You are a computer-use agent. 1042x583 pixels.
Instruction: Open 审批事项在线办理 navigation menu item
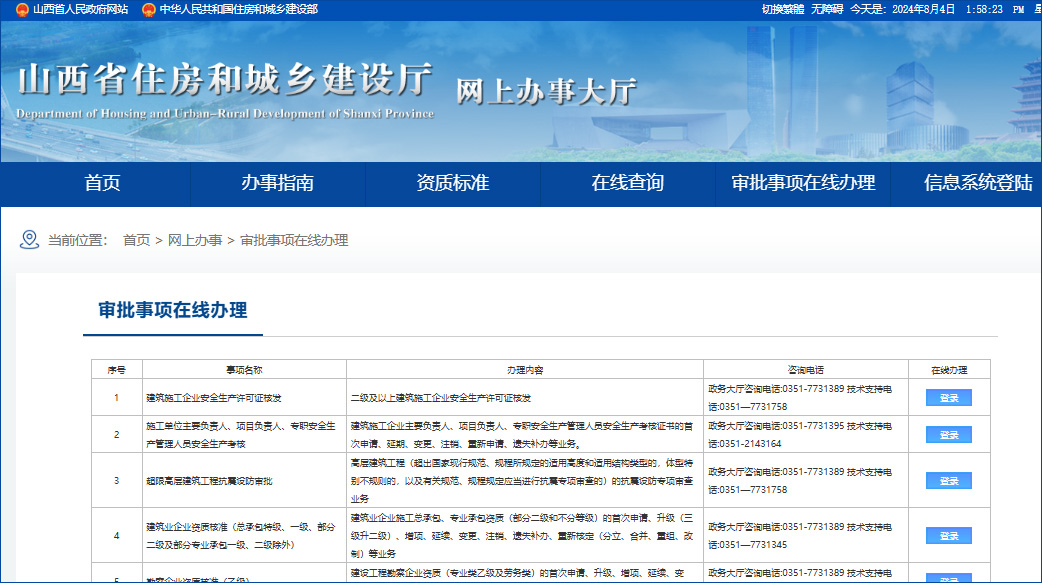tap(803, 183)
